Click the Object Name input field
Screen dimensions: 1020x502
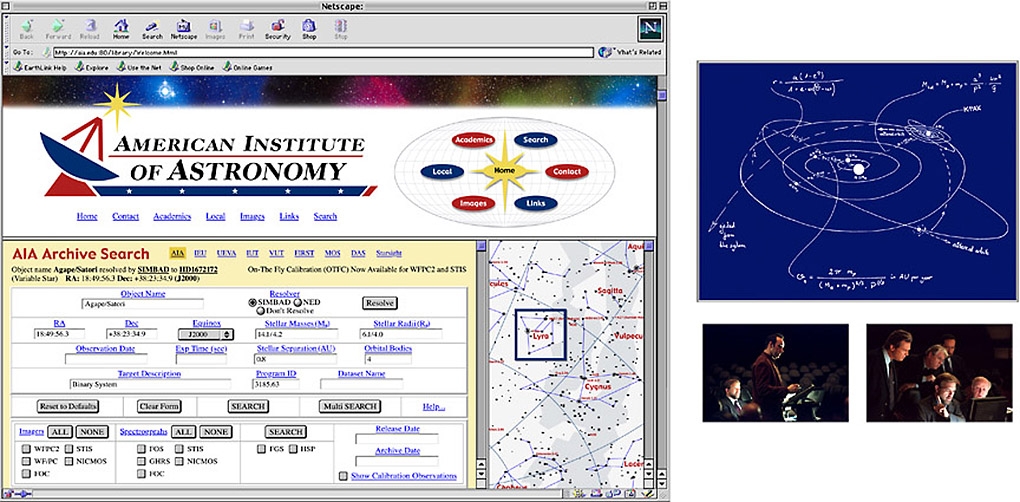(142, 304)
